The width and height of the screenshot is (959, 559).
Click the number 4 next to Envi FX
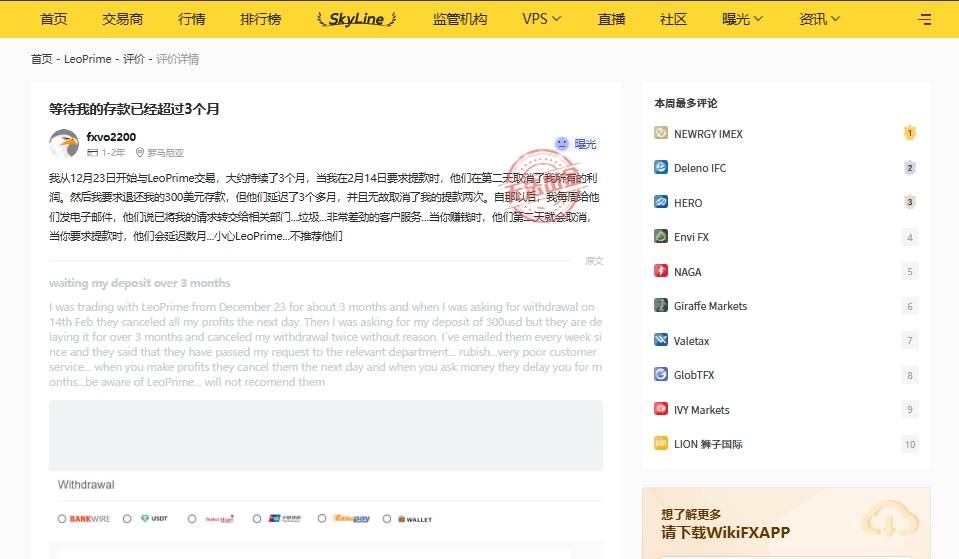coord(909,237)
